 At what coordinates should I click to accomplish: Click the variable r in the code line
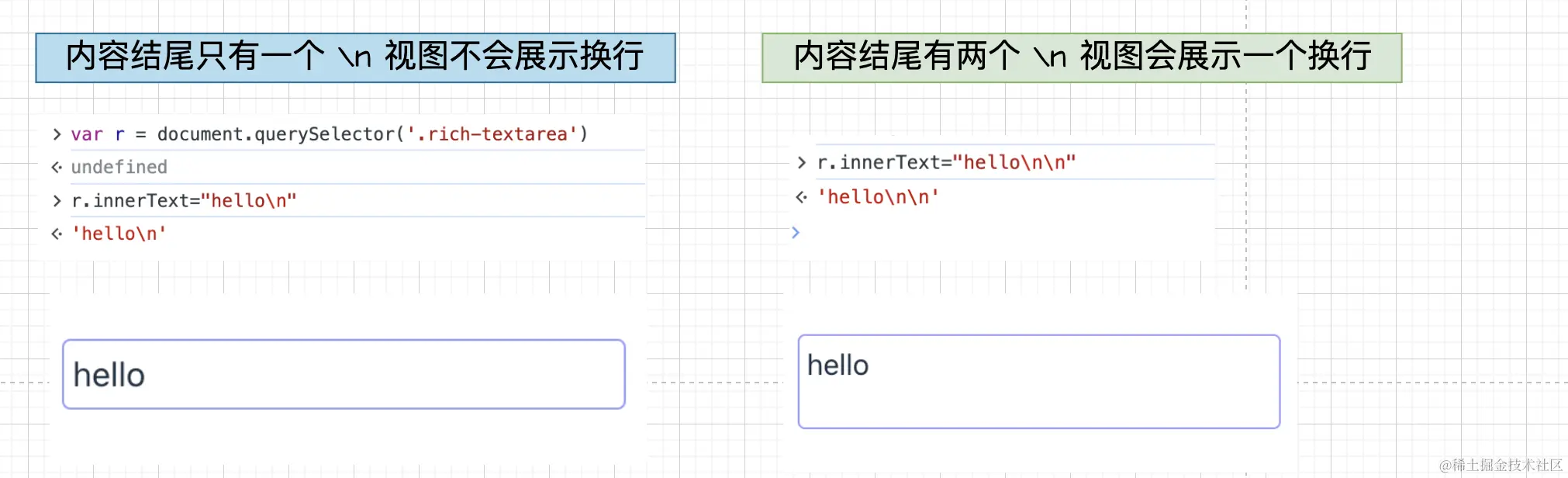tap(120, 134)
